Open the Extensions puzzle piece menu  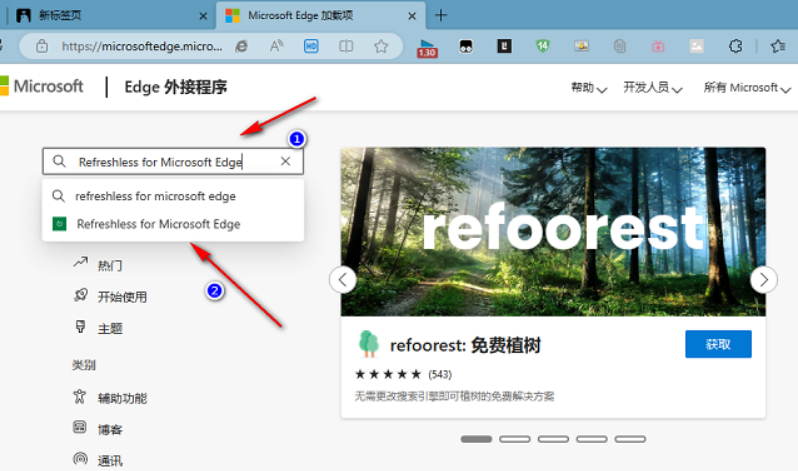tap(735, 46)
